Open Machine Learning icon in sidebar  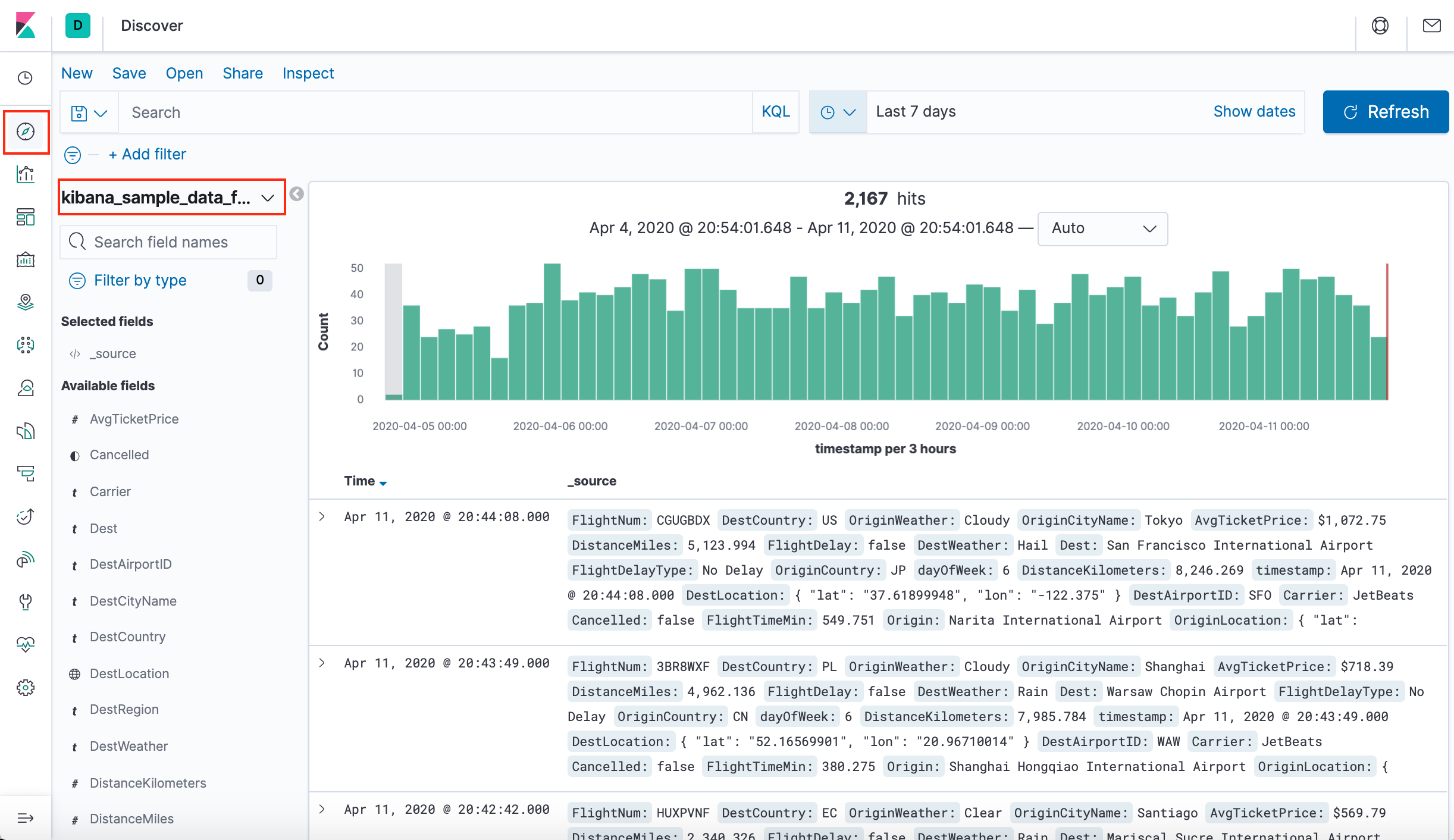(26, 345)
